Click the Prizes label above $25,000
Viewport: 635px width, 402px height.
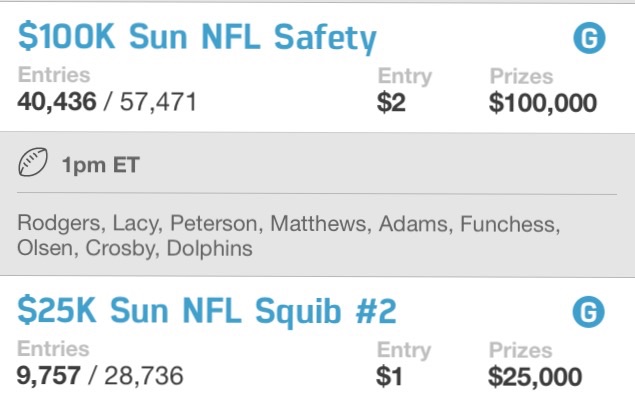pos(520,350)
